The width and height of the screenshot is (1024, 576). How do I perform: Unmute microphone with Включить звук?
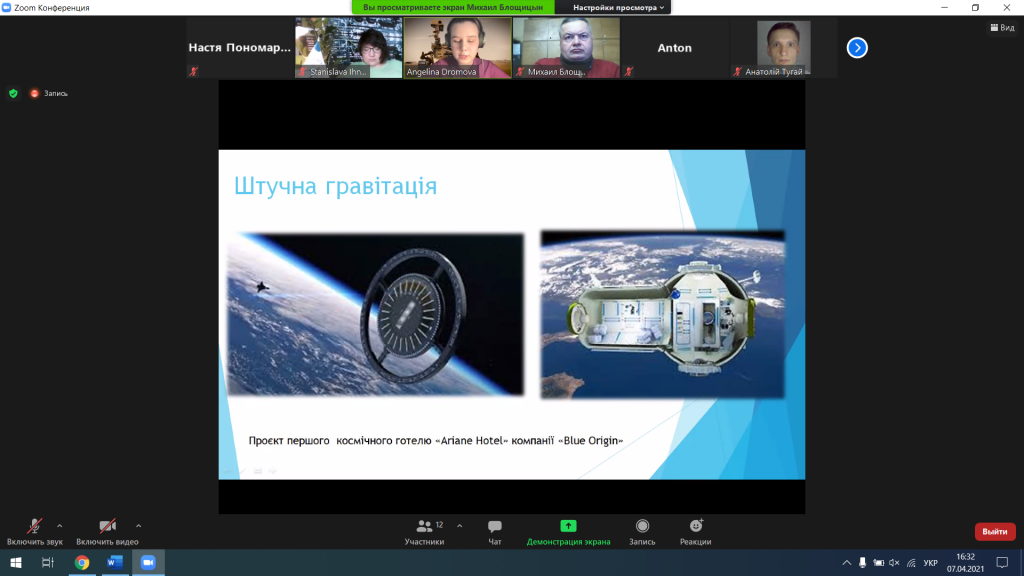click(35, 532)
